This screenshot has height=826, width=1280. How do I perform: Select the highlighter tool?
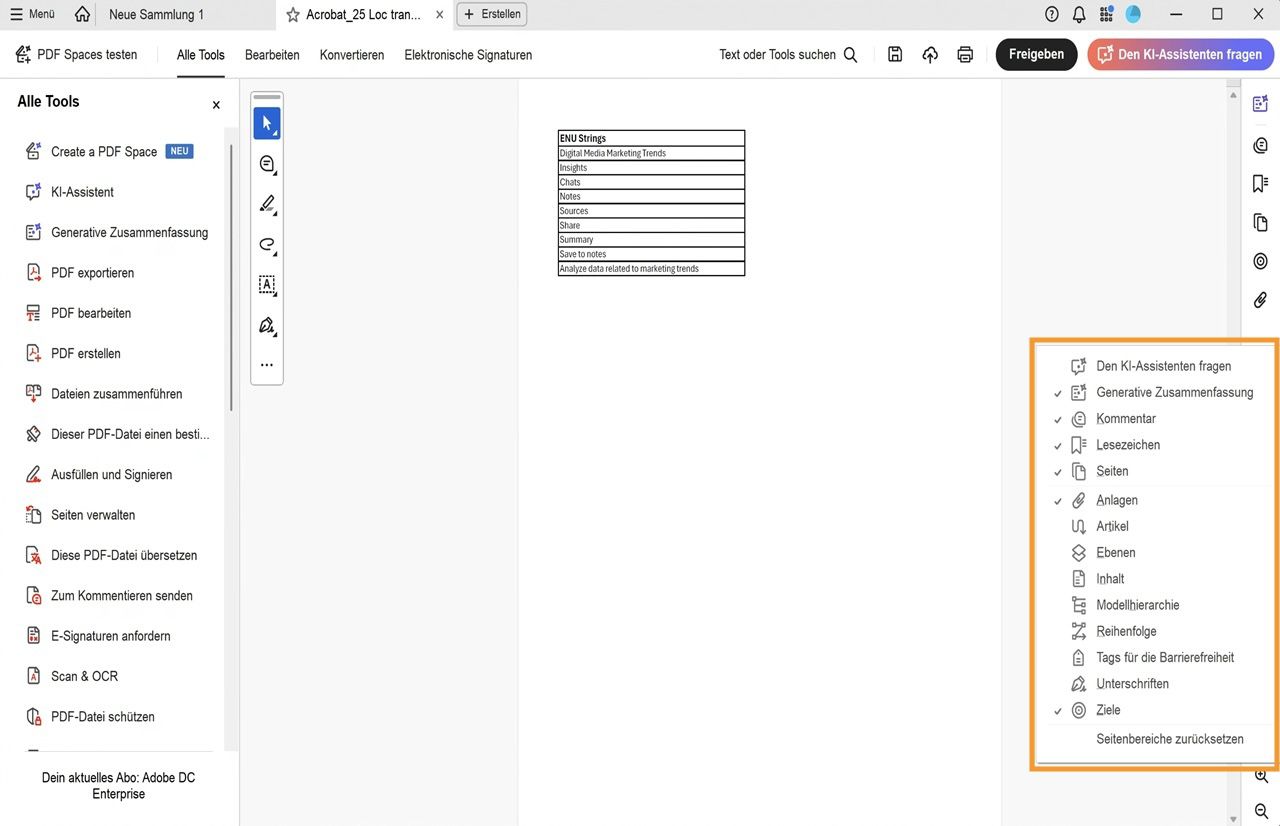[x=266, y=204]
